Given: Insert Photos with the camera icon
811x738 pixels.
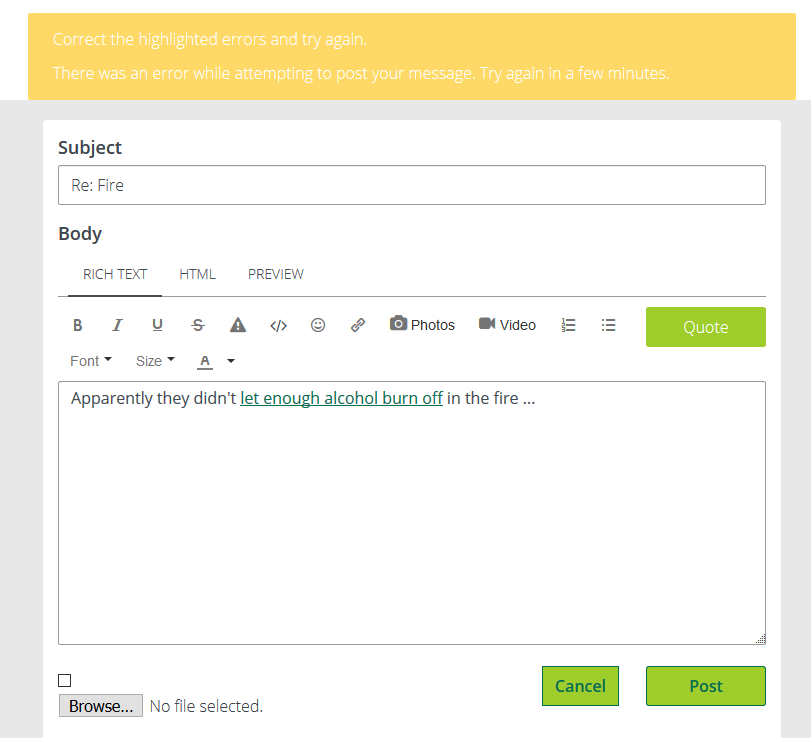Looking at the screenshot, I should (422, 325).
